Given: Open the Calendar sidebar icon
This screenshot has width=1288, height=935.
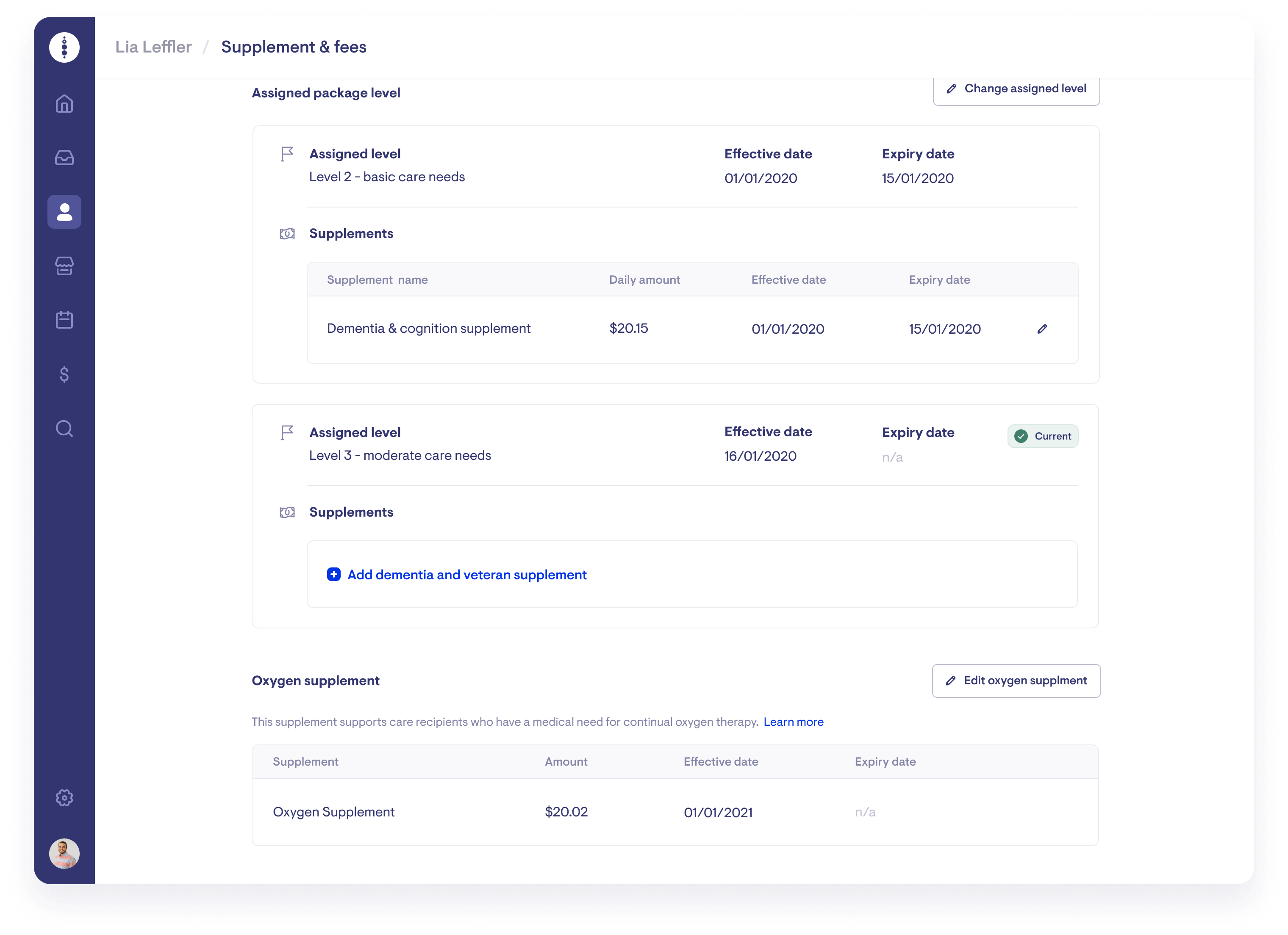Looking at the screenshot, I should [64, 320].
